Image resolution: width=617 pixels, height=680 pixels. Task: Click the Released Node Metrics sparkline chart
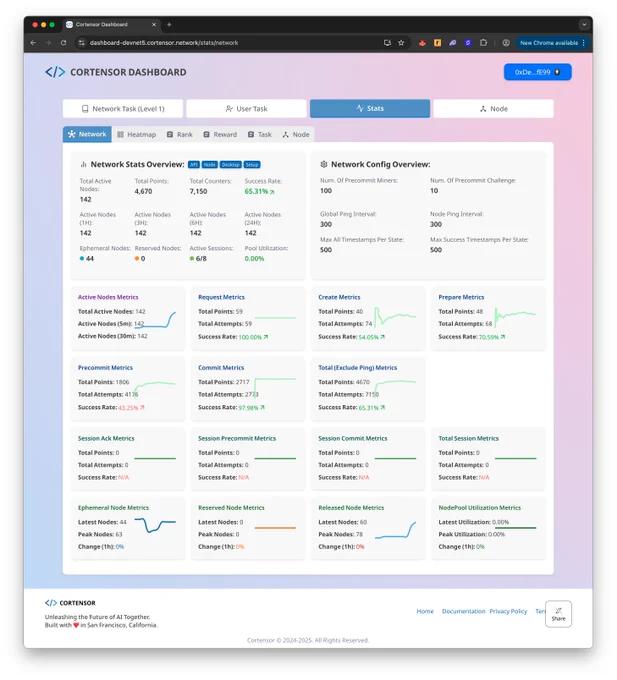(395, 530)
